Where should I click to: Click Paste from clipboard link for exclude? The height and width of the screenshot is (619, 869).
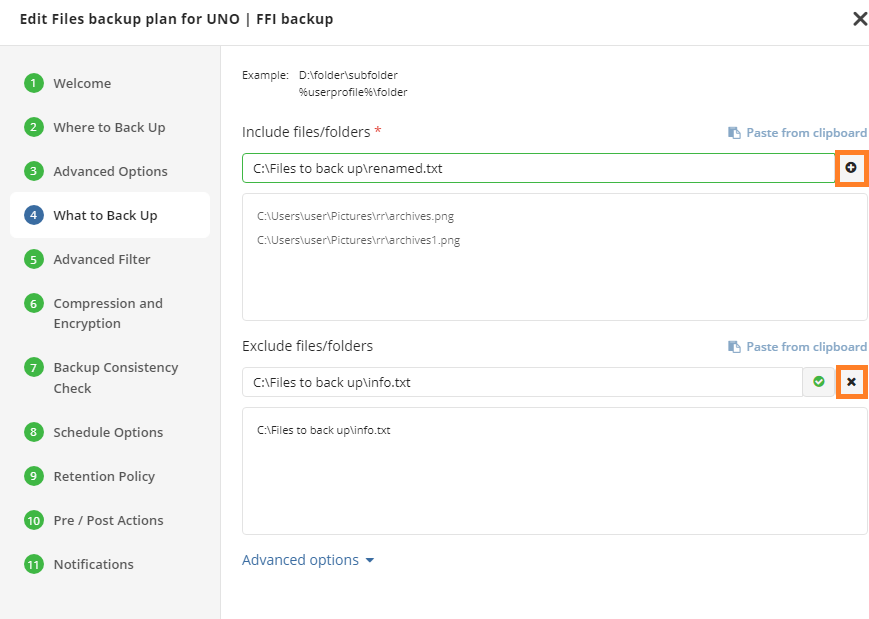[806, 347]
